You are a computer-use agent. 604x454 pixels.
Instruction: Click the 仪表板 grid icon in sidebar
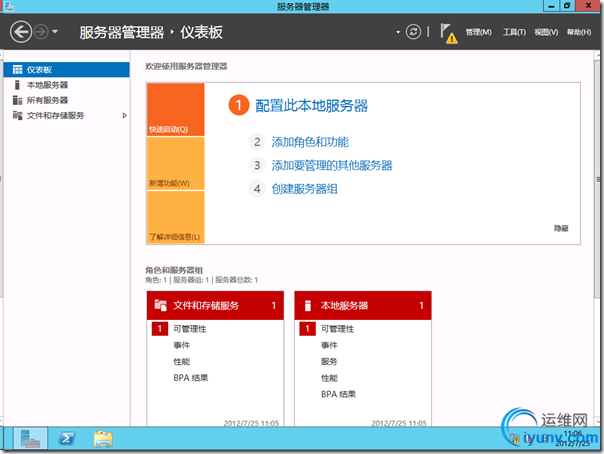point(17,70)
